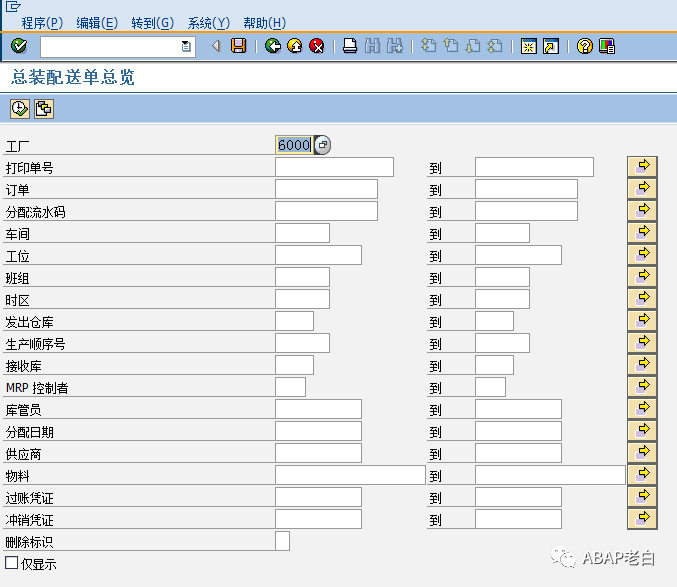Click the 物料 from-value field
The height and width of the screenshot is (587, 677).
point(350,475)
